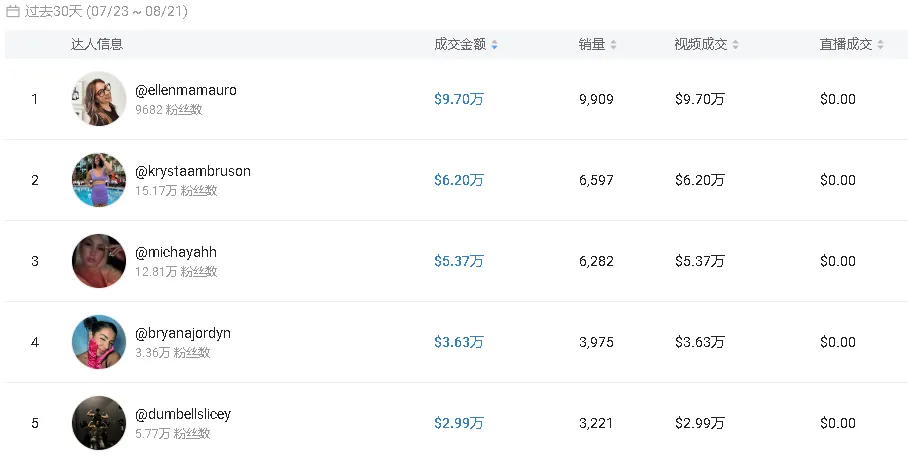This screenshot has width=908, height=458.
Task: Click @michayahh avatar picture
Action: click(99, 261)
